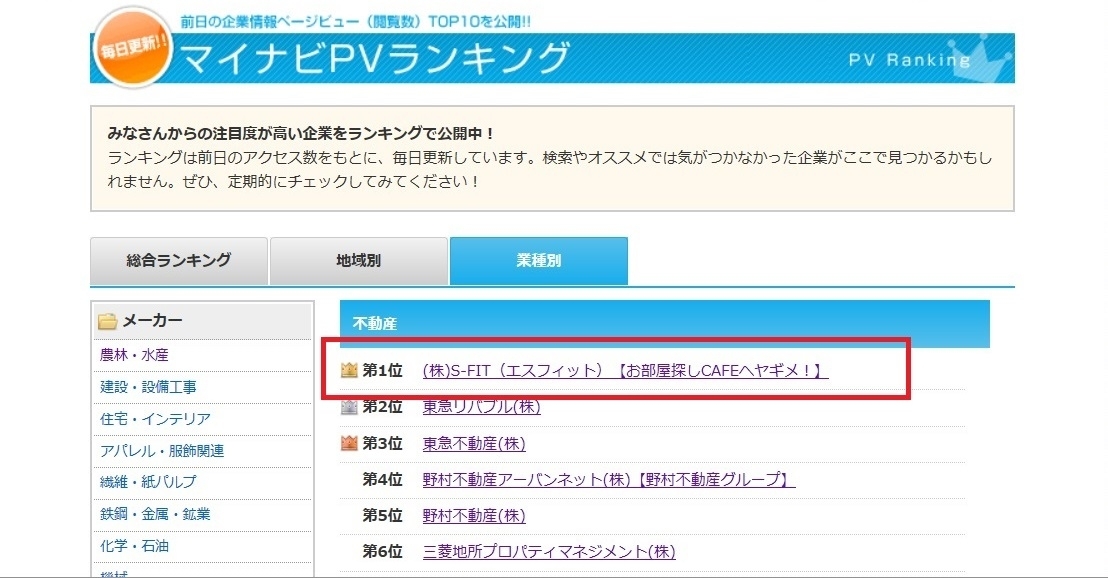
Task: Click the bronze crown icon beside 第3位
Action: pyautogui.click(x=349, y=443)
